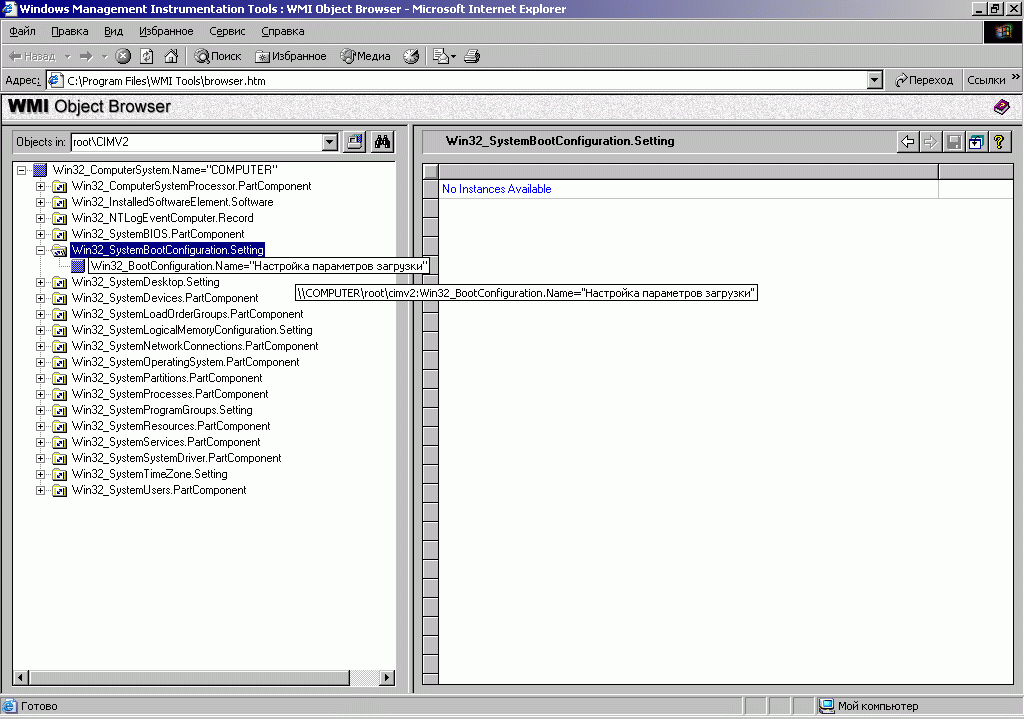
Task: Click the No Instances Available text
Action: (496, 189)
